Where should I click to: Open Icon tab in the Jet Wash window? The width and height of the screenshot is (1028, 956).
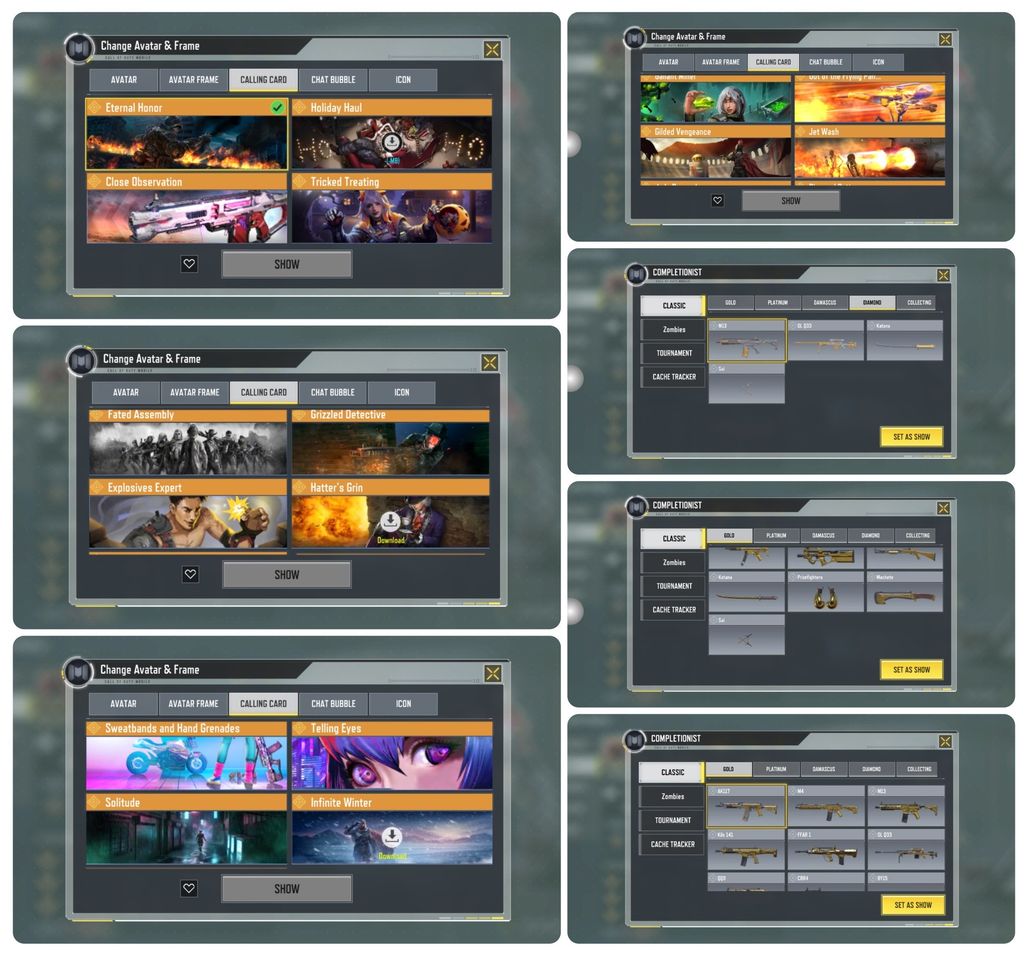(x=879, y=62)
